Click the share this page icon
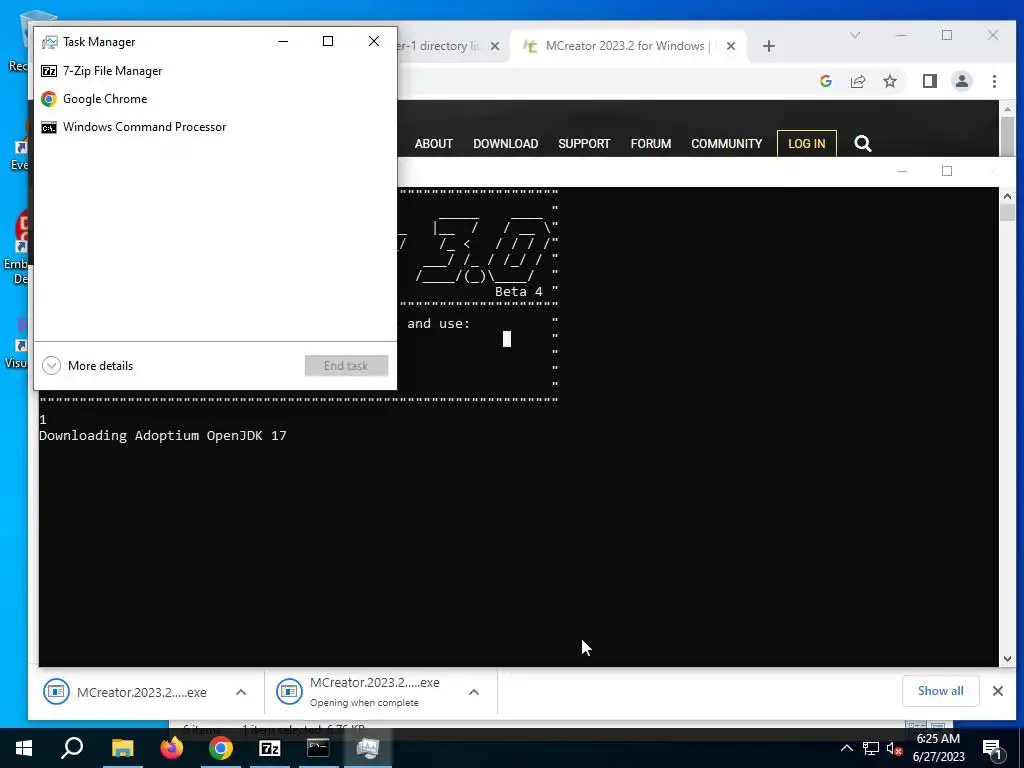The height and width of the screenshot is (768, 1024). 857,81
